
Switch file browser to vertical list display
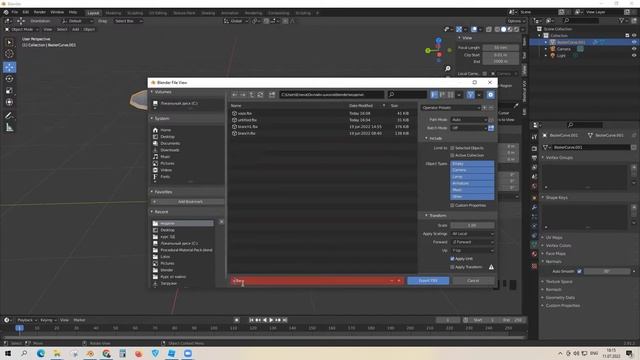coord(434,95)
